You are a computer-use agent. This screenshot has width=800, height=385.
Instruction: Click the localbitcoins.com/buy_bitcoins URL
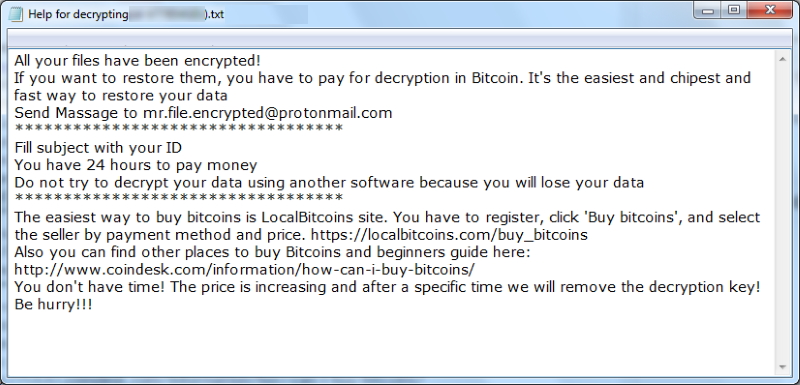point(449,235)
